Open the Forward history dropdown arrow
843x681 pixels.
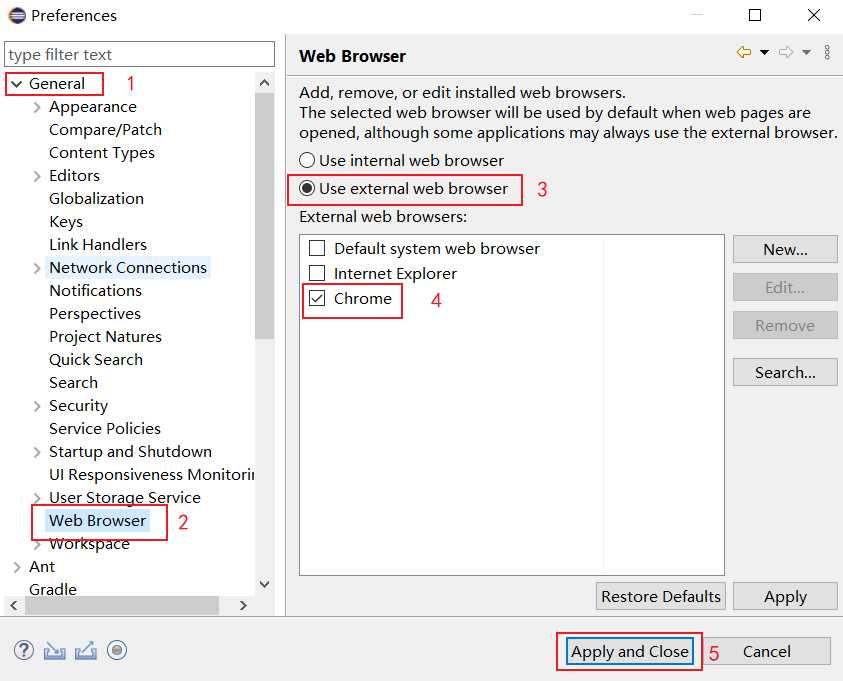point(806,52)
